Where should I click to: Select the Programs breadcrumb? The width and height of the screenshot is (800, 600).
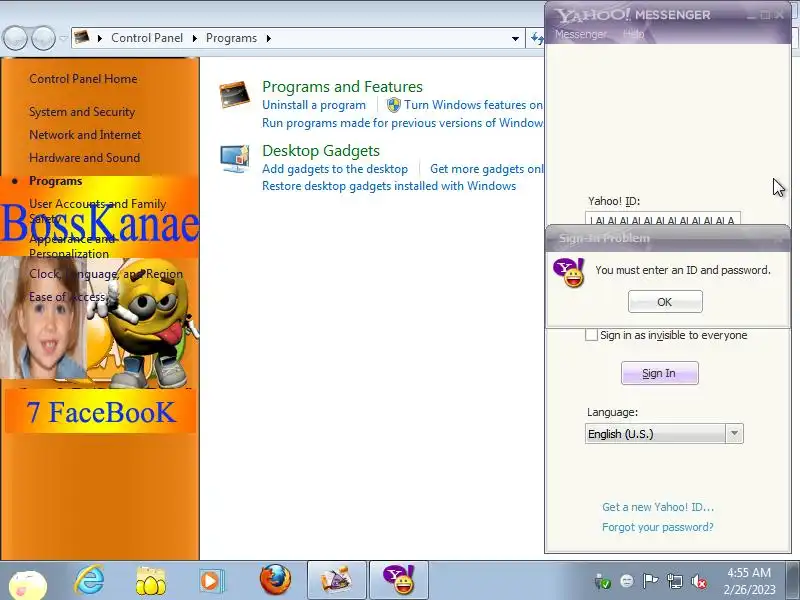point(231,38)
